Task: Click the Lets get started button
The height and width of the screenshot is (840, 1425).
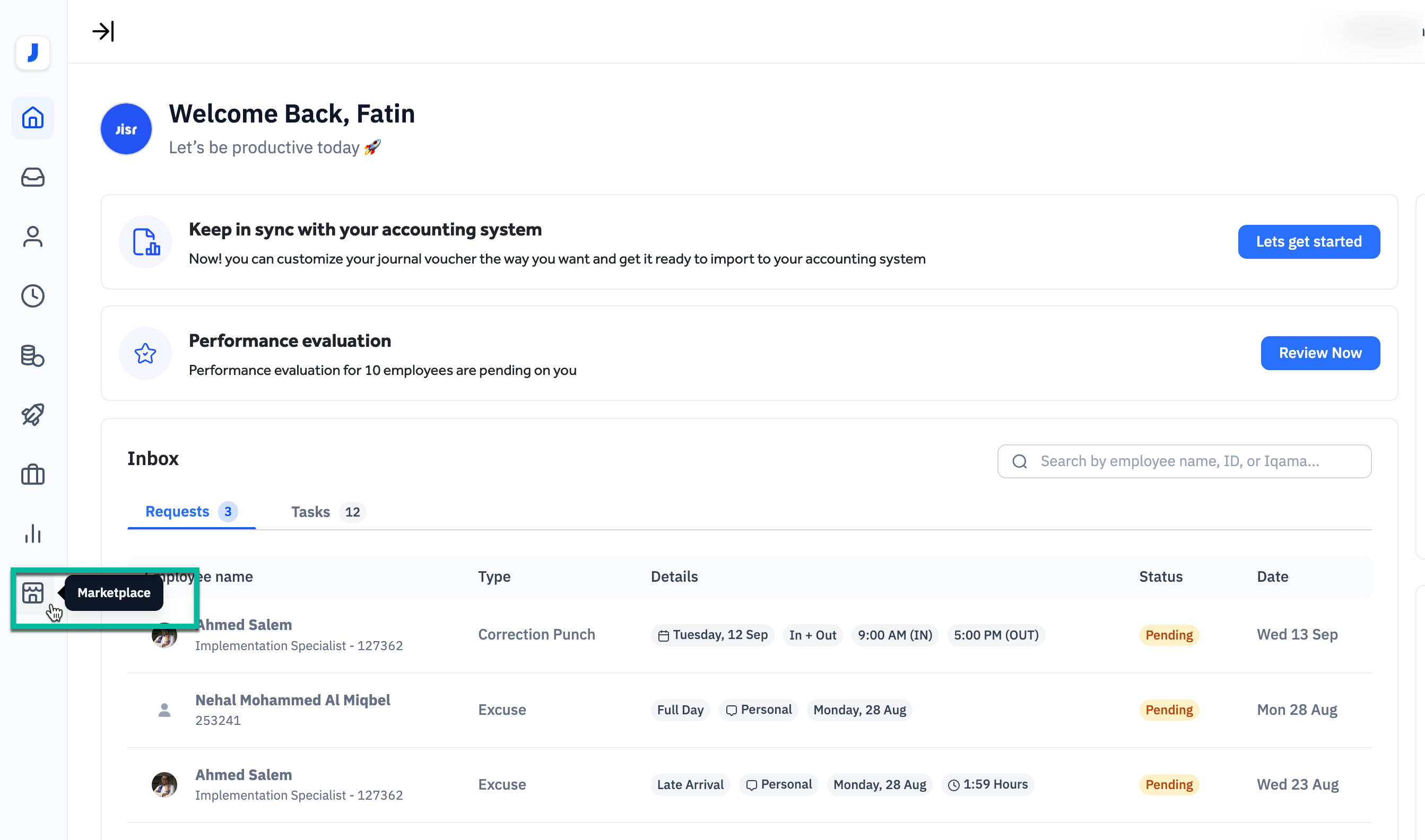Action: coord(1308,242)
